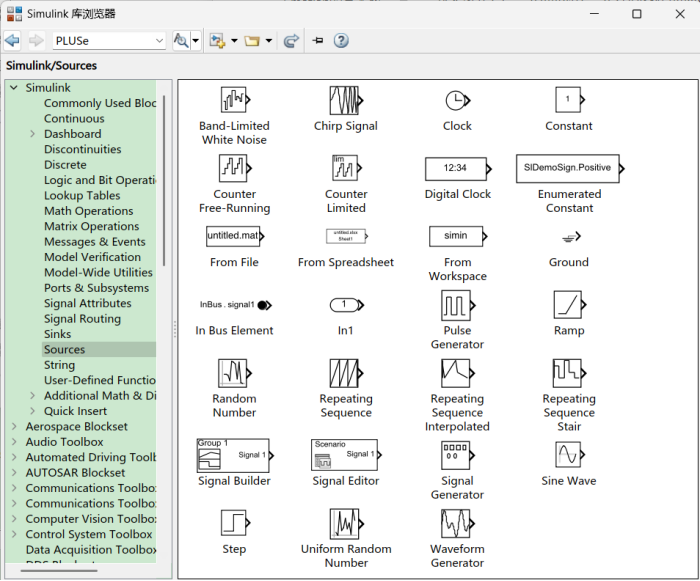Select the Repeating Sequence Interpolated block icon

(458, 373)
